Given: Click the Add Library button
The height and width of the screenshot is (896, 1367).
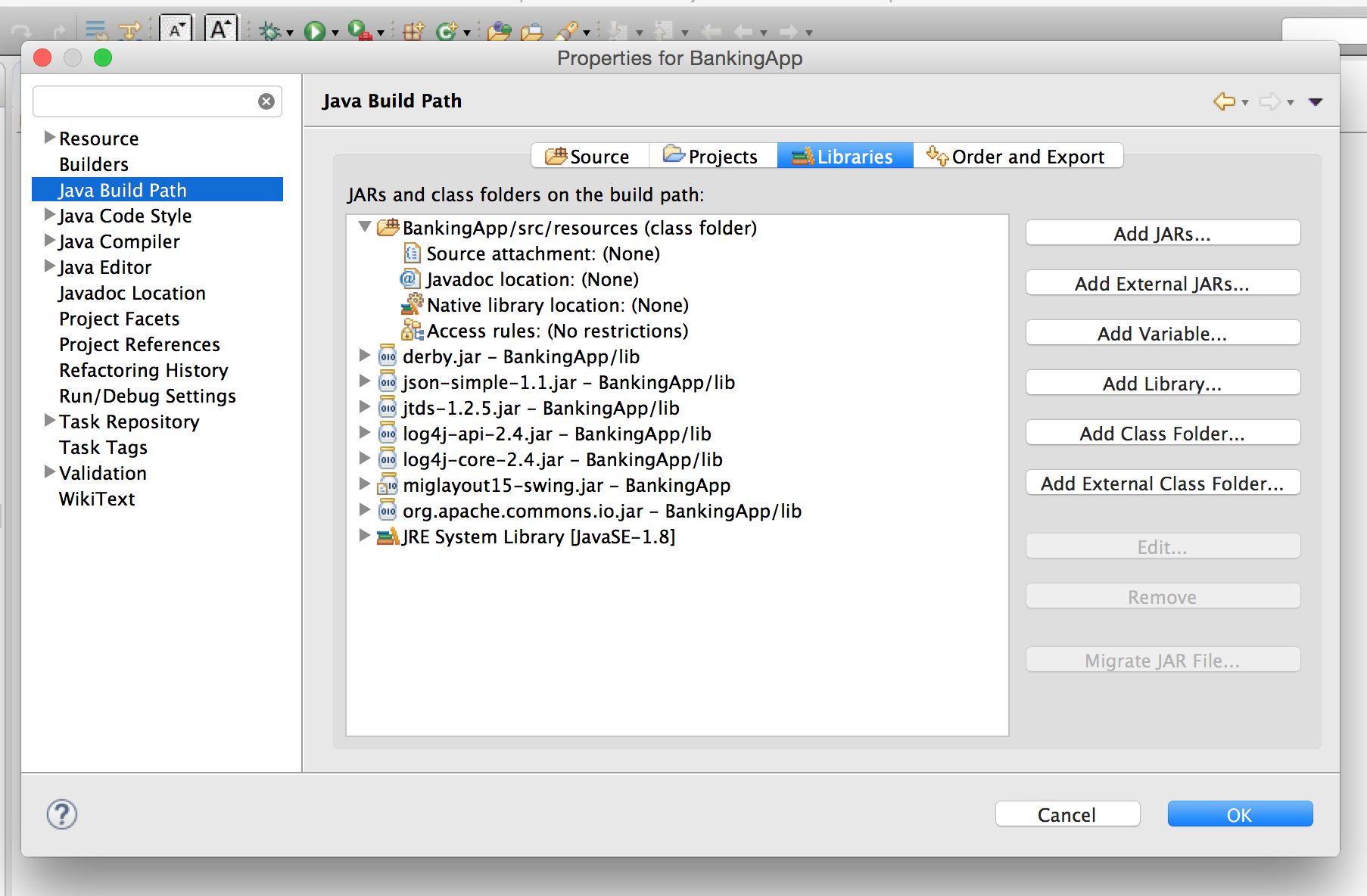Looking at the screenshot, I should pyautogui.click(x=1163, y=383).
